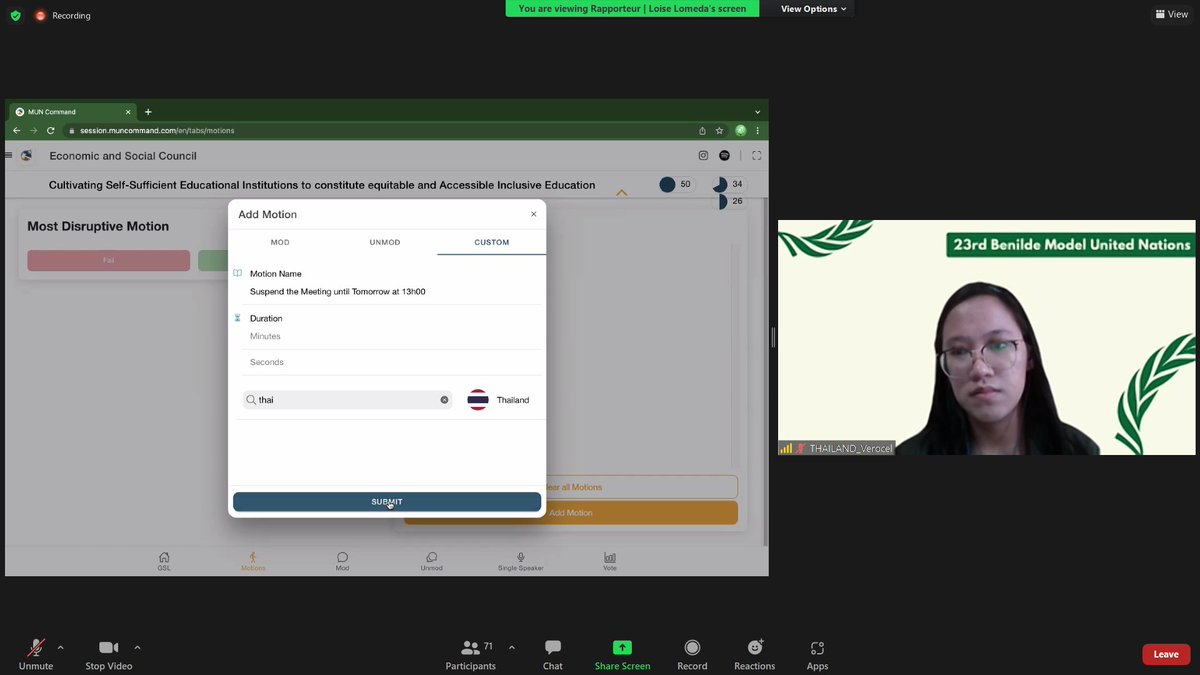1200x675 pixels.
Task: Click the panel divider handle beside shared screen
Action: 773,337
